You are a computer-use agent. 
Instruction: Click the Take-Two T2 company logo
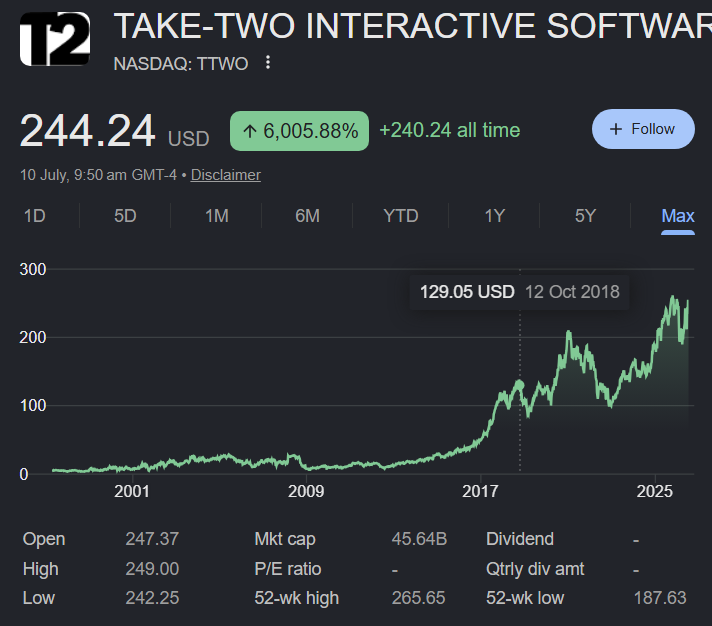tap(54, 39)
